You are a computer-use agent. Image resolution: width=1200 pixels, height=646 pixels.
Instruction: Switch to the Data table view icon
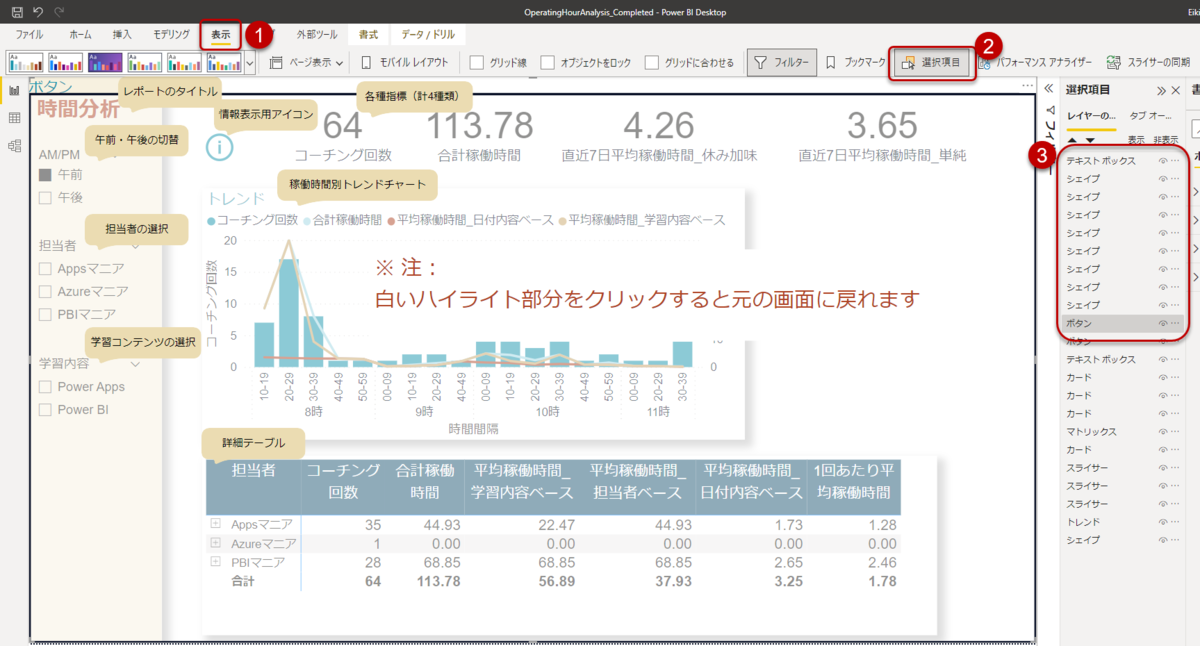coord(15,118)
